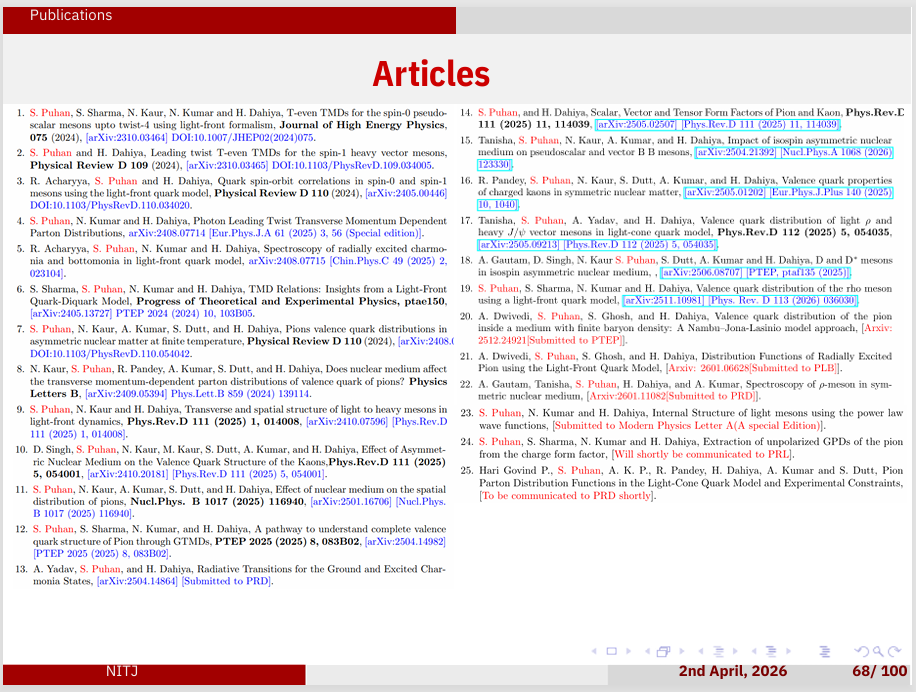Viewport: 916px width, 692px height.
Task: Click the whole presentation outline icon
Action: tap(825, 651)
